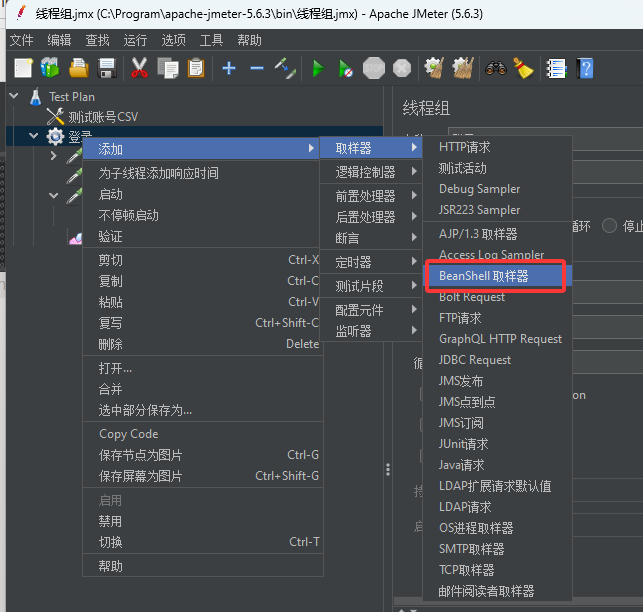The image size is (643, 612).
Task: Click the Search binoculars icon
Action: pyautogui.click(x=496, y=68)
